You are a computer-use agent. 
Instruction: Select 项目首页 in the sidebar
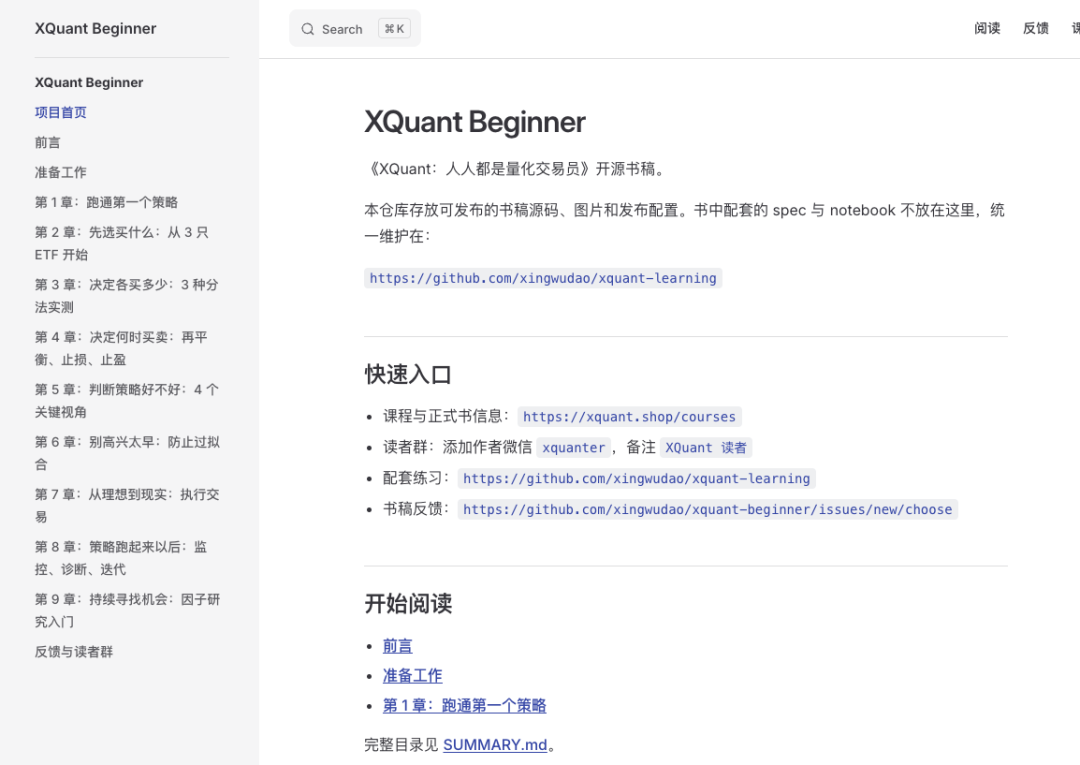(x=61, y=112)
